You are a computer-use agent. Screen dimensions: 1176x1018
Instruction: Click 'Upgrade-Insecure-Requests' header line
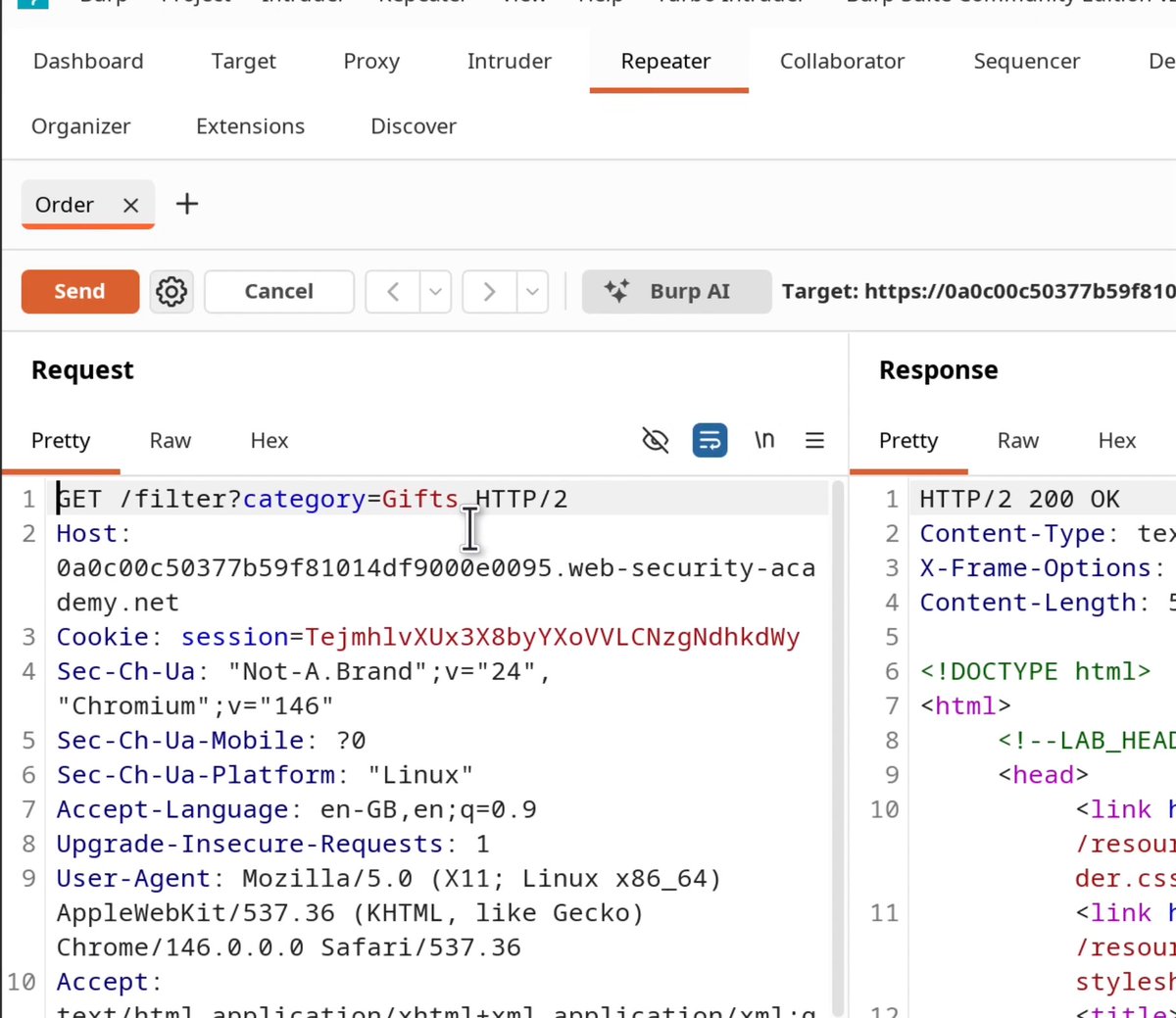coord(272,844)
